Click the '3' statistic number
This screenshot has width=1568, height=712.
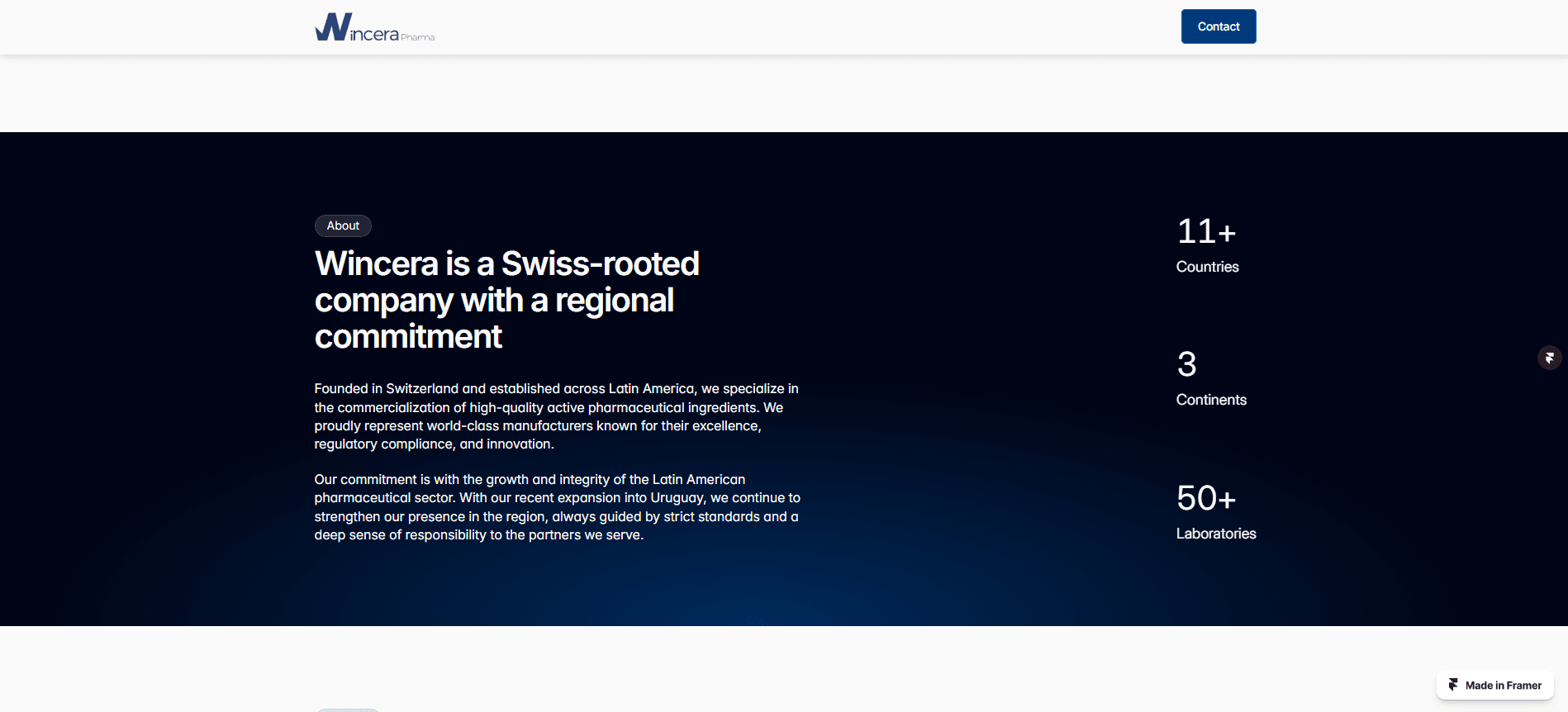click(1186, 364)
